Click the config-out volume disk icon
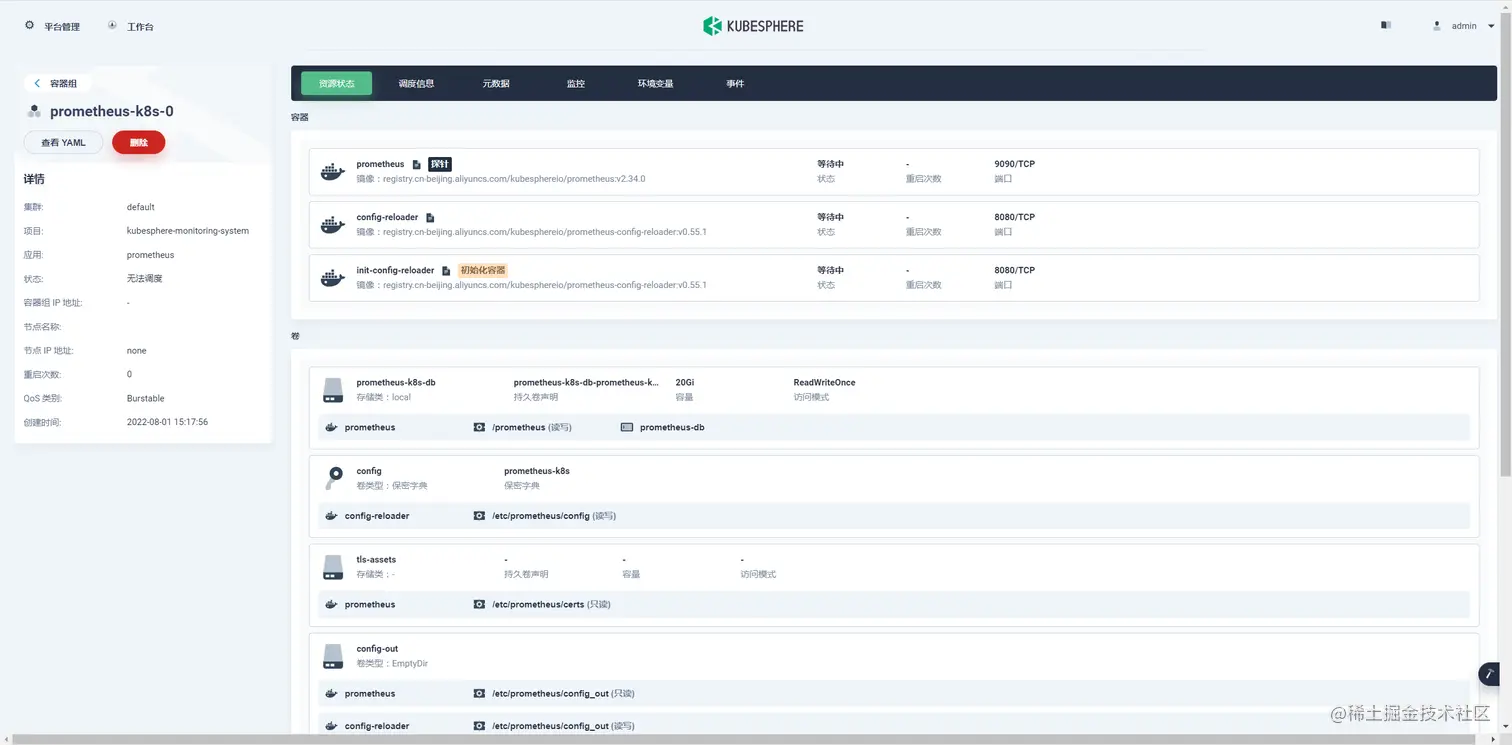 (x=333, y=656)
